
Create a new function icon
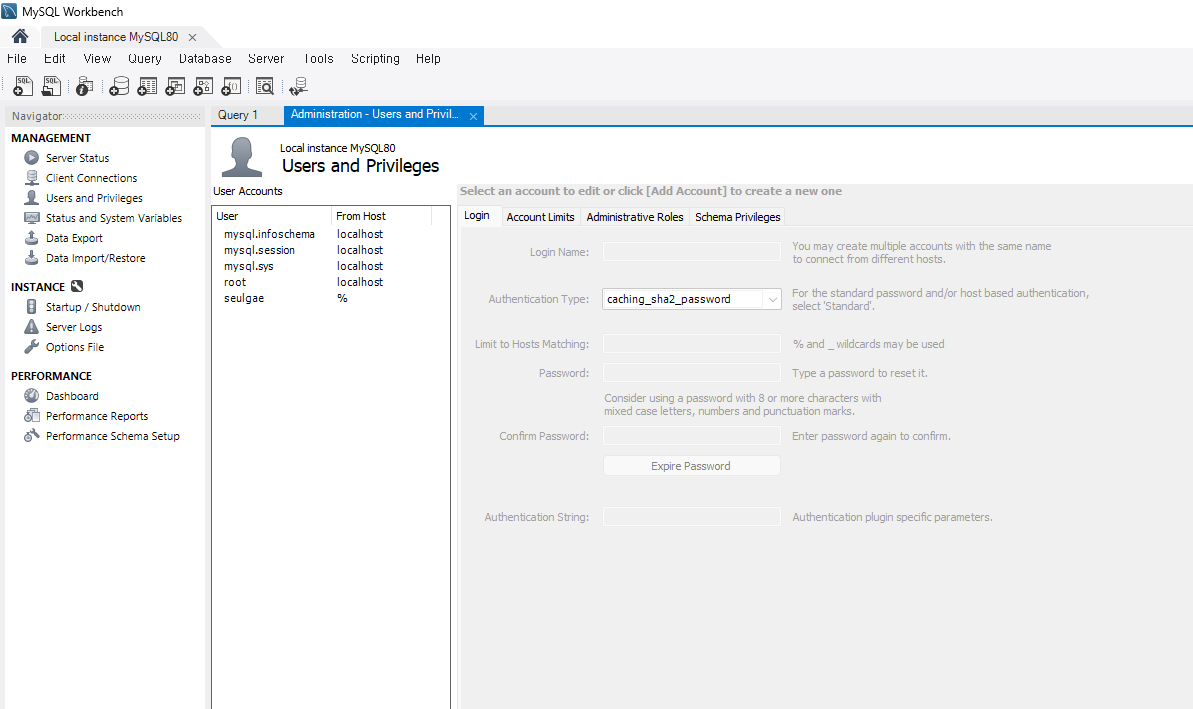231,86
